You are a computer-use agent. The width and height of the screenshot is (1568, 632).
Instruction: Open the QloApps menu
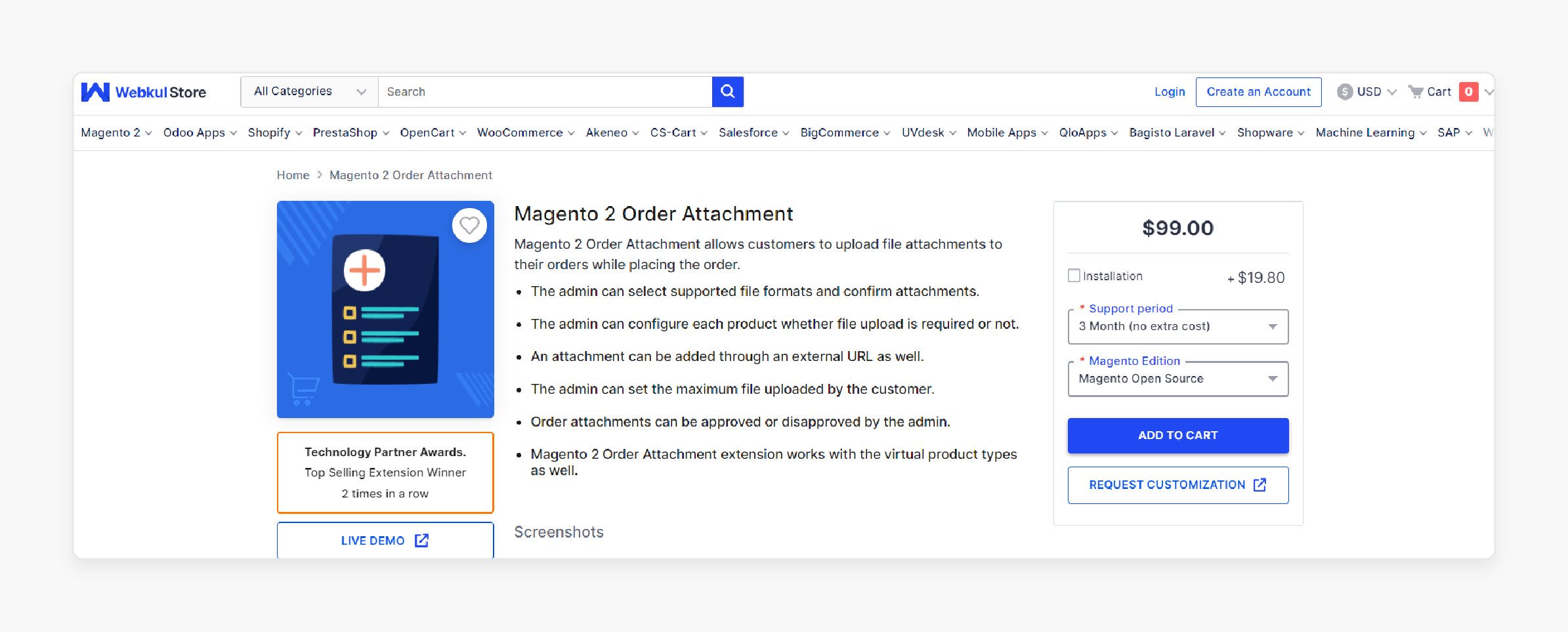click(1088, 133)
